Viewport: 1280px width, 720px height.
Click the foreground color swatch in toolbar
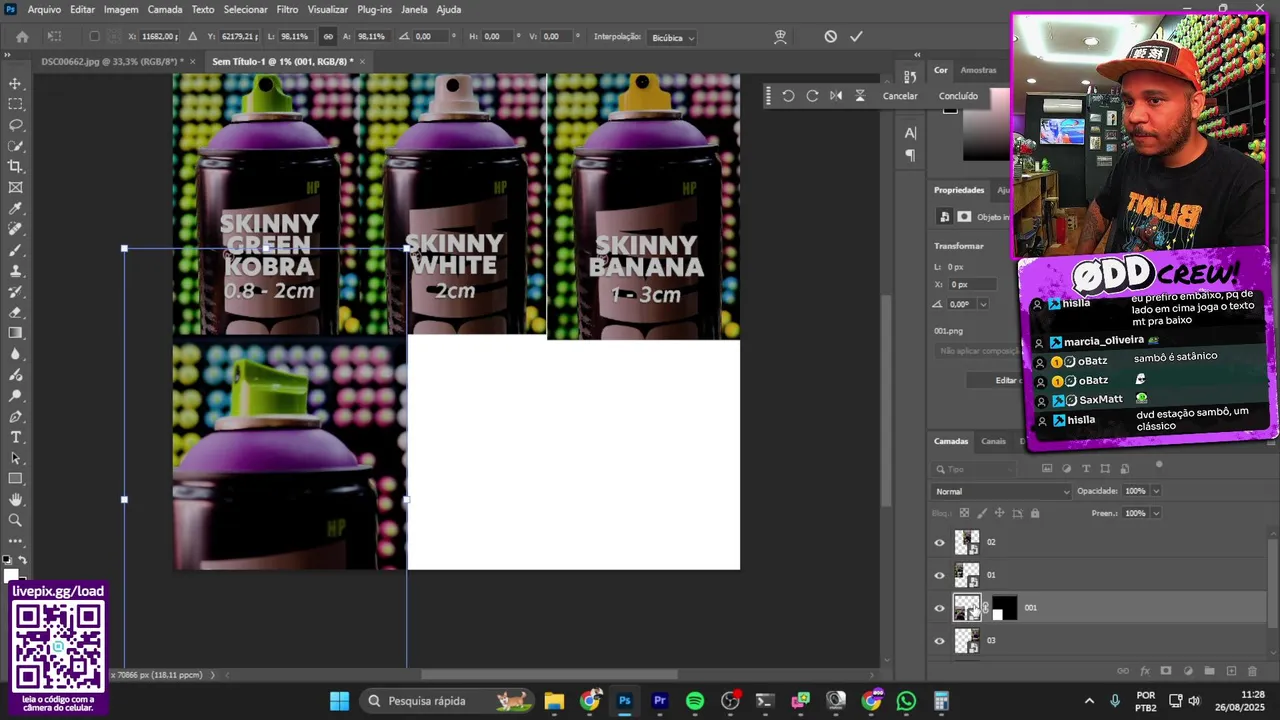point(10,574)
